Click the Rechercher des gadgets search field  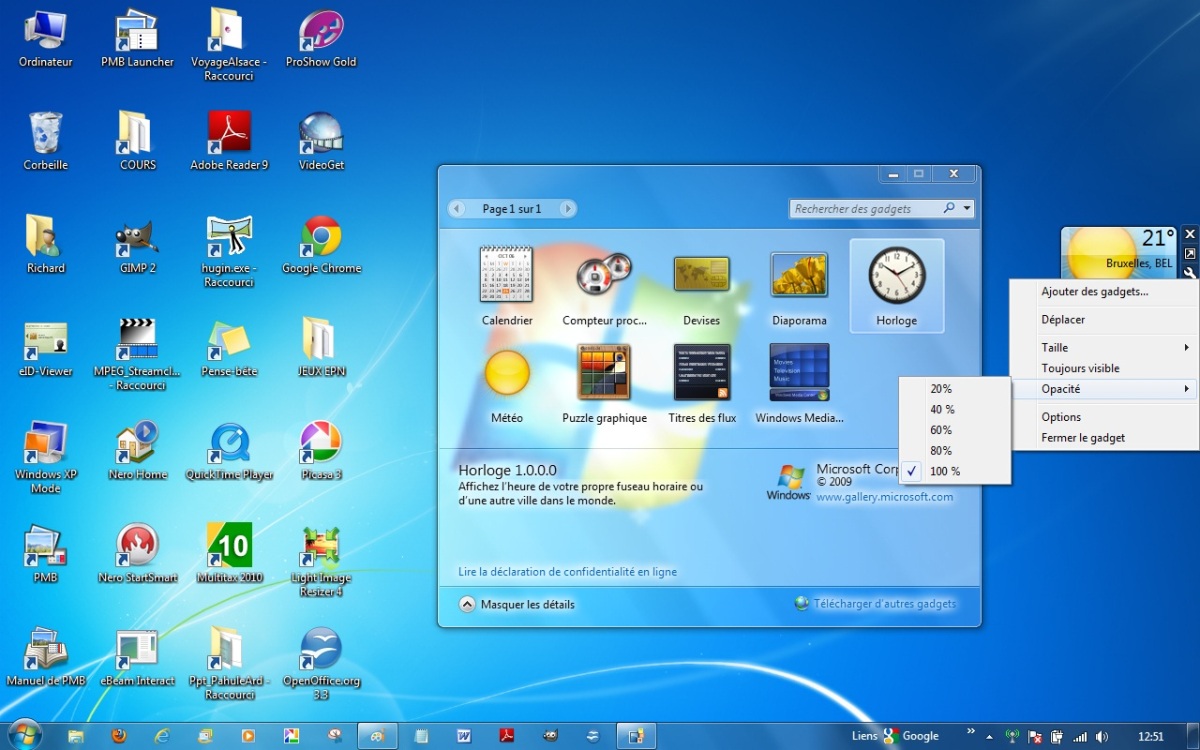pos(867,209)
